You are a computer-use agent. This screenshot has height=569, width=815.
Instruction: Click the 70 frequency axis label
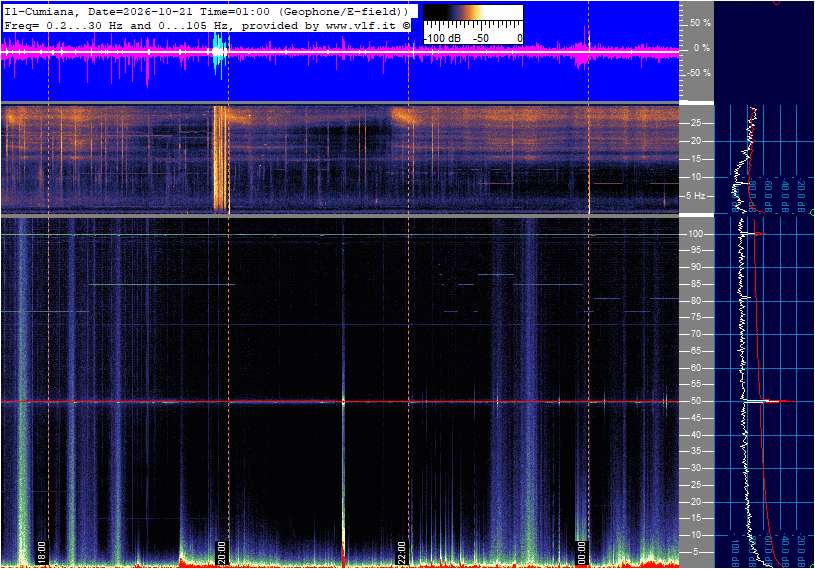pos(695,334)
